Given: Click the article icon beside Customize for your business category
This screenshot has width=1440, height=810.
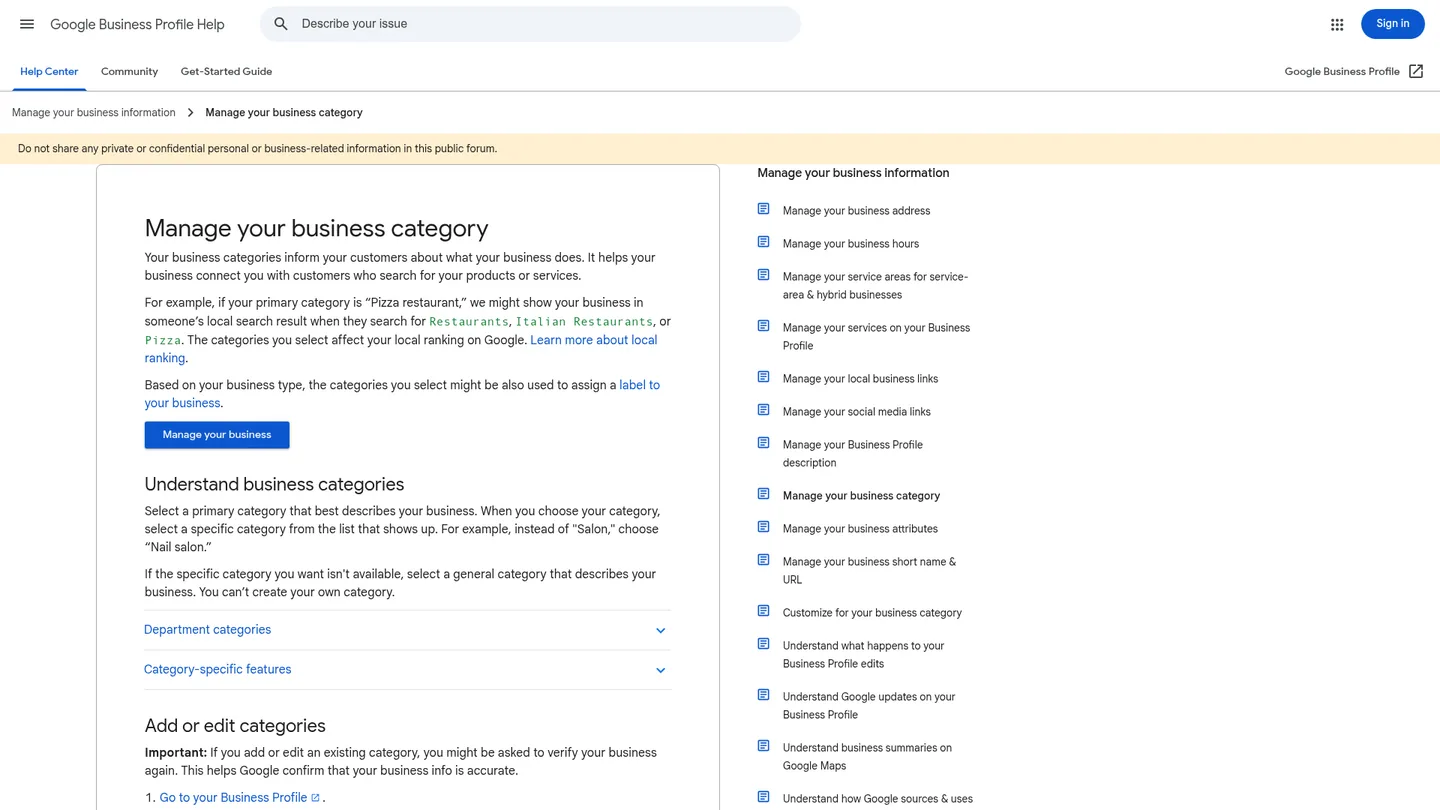Looking at the screenshot, I should coord(763,611).
